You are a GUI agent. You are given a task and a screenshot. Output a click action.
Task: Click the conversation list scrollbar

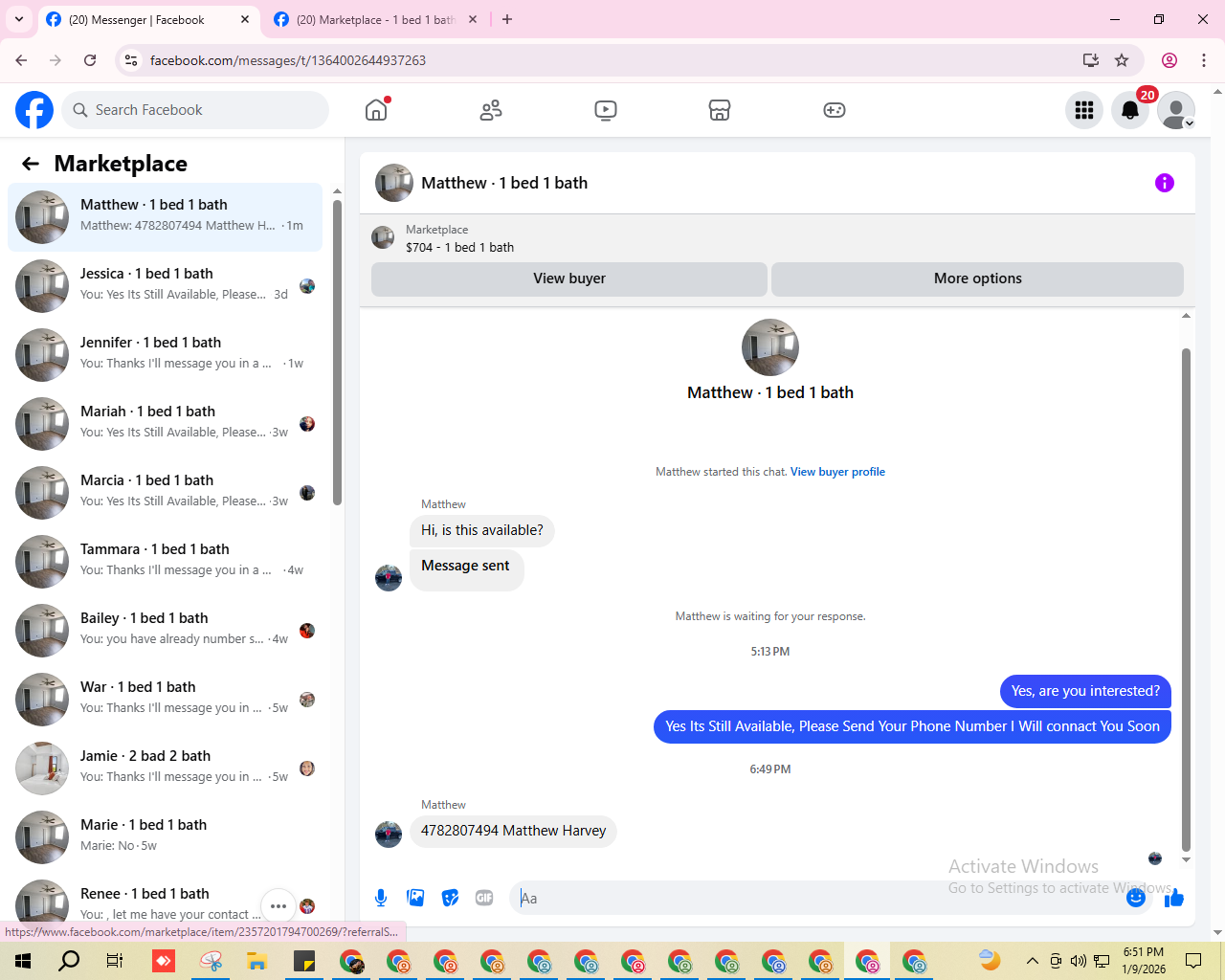point(337,351)
